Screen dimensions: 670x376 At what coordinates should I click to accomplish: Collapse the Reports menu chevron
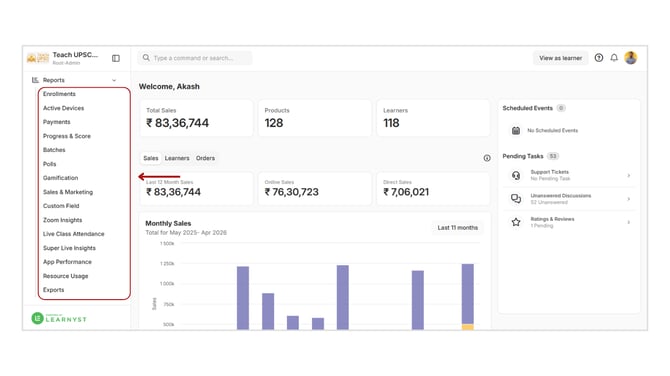114,80
